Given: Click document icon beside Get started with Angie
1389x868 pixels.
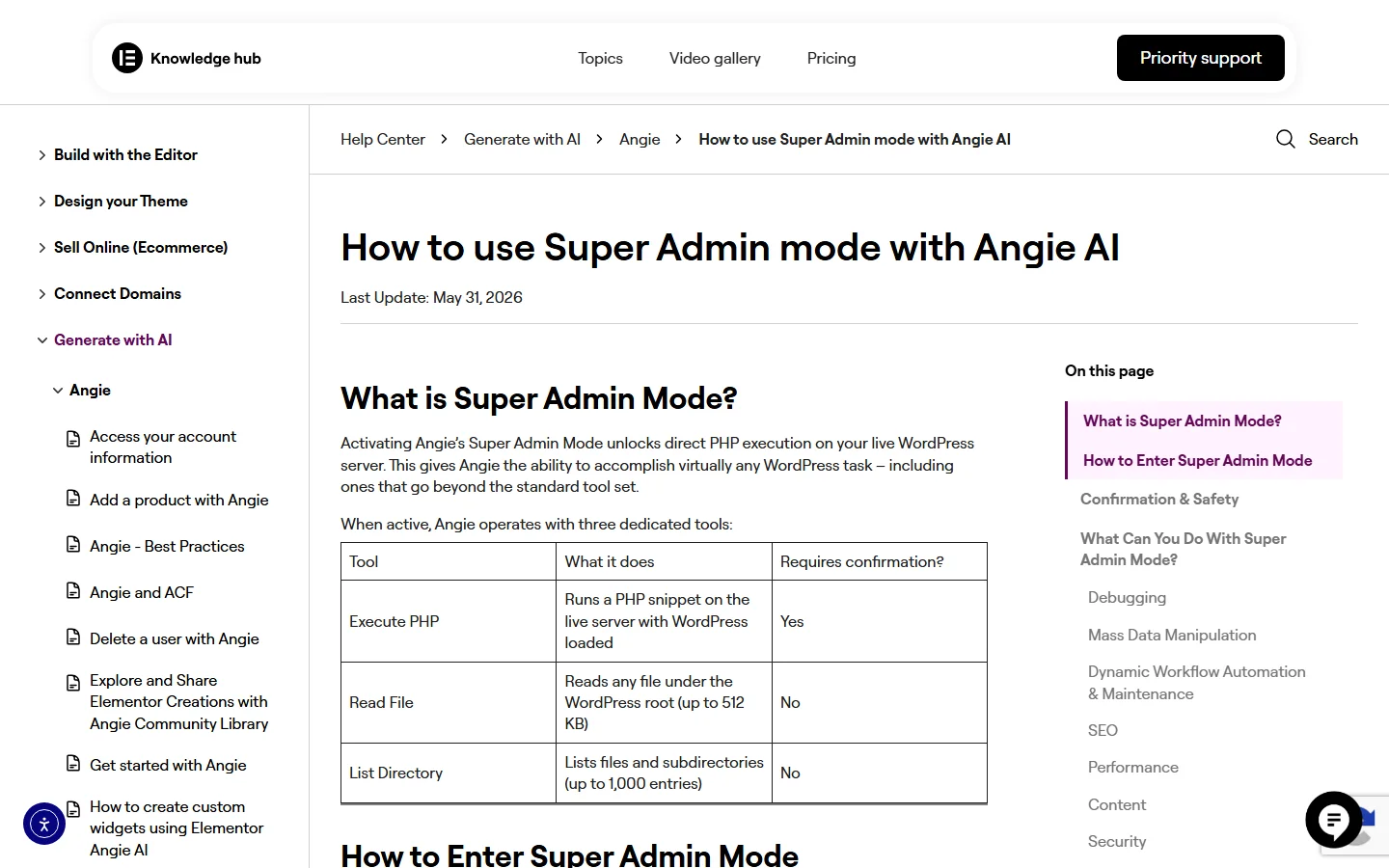Looking at the screenshot, I should click(x=73, y=764).
